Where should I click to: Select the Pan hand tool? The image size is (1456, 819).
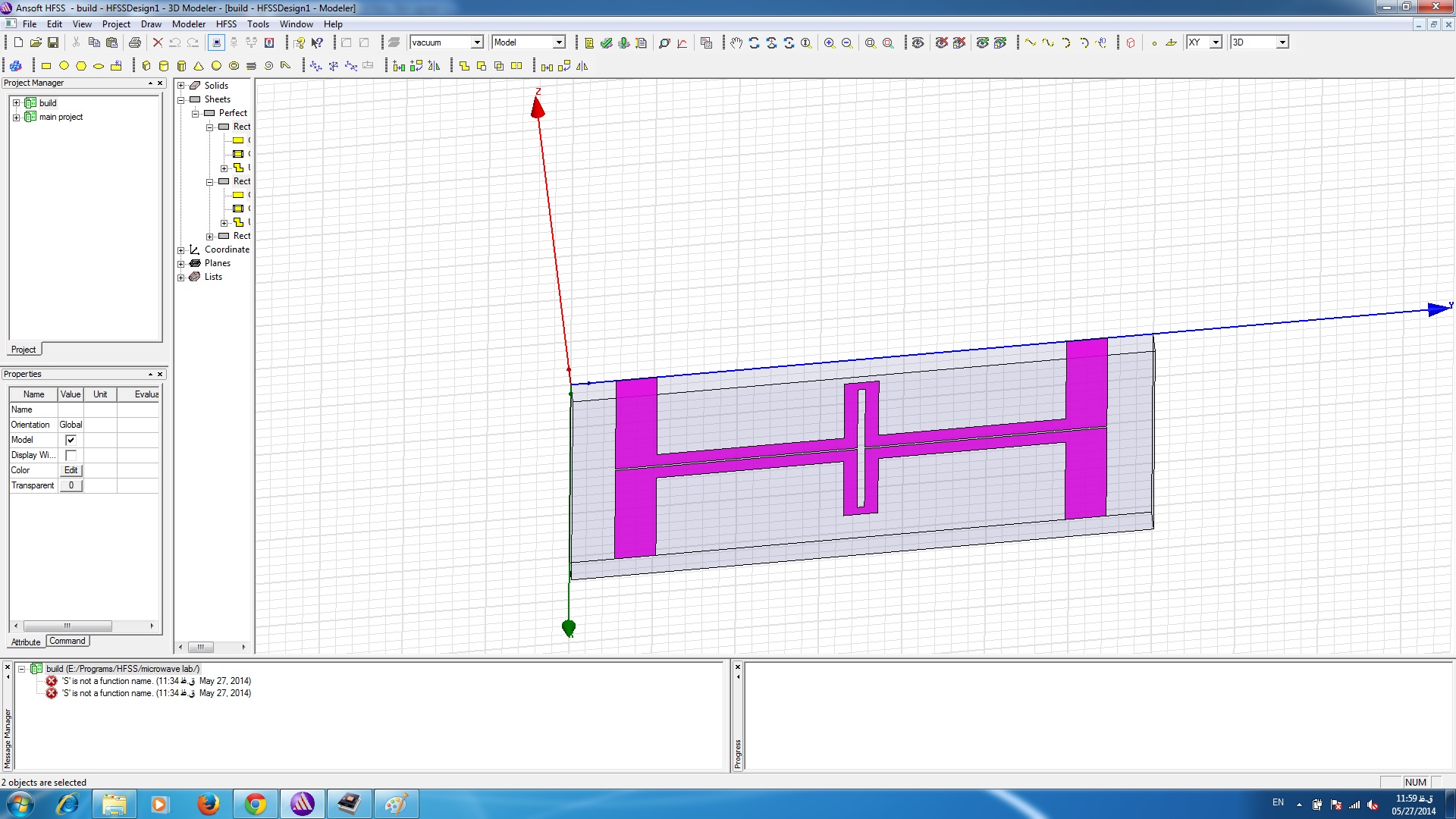736,42
